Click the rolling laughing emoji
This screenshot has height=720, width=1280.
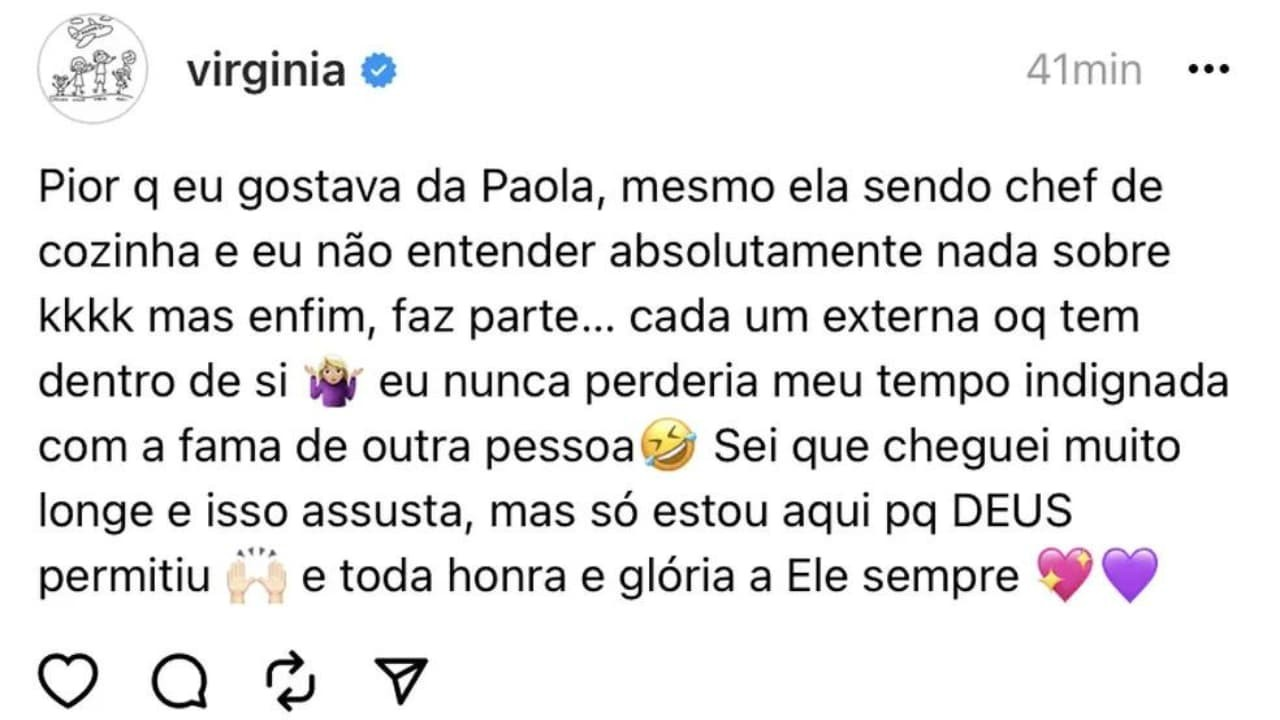click(x=668, y=447)
